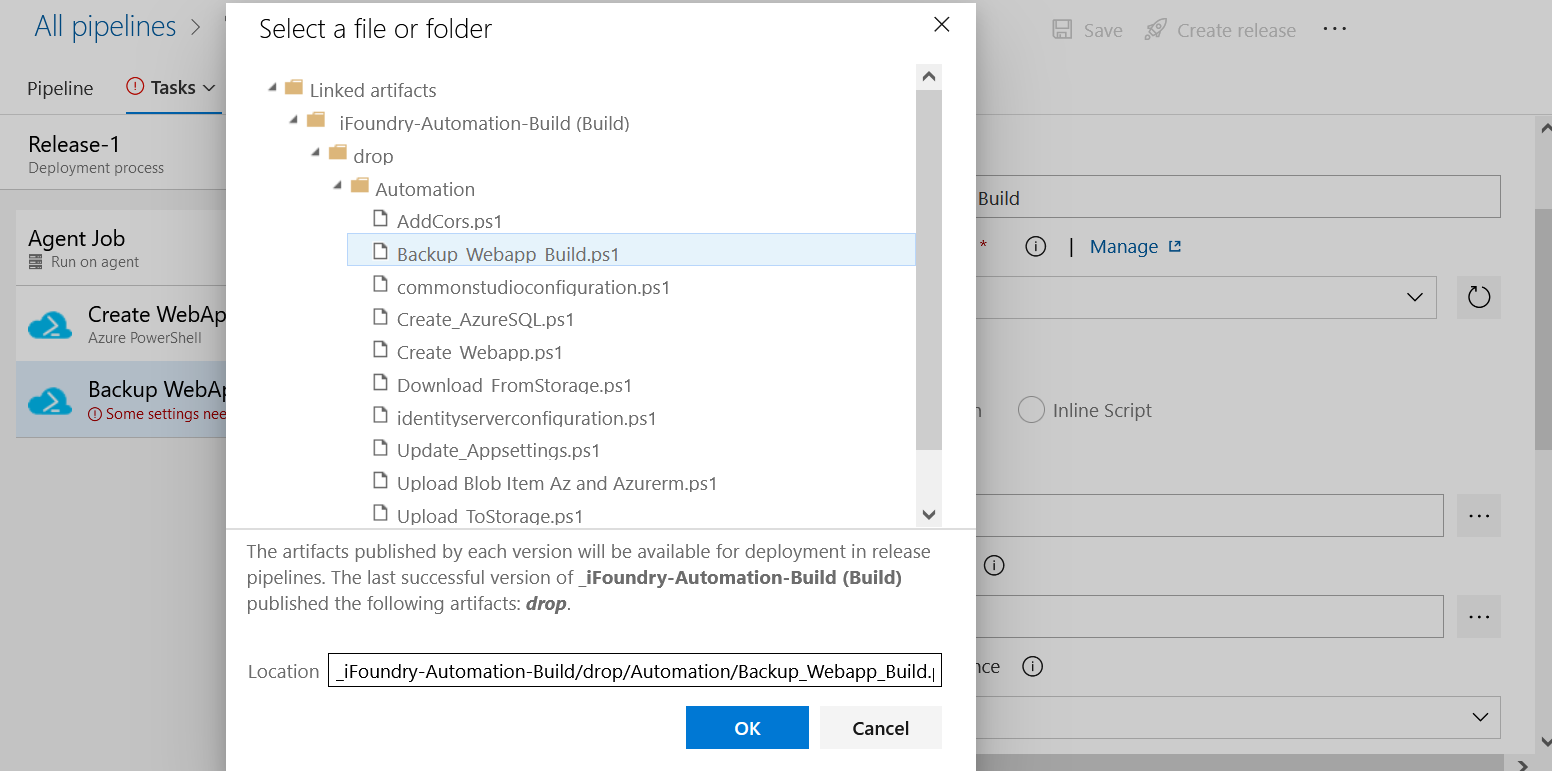Open the Manage link

(1135, 246)
